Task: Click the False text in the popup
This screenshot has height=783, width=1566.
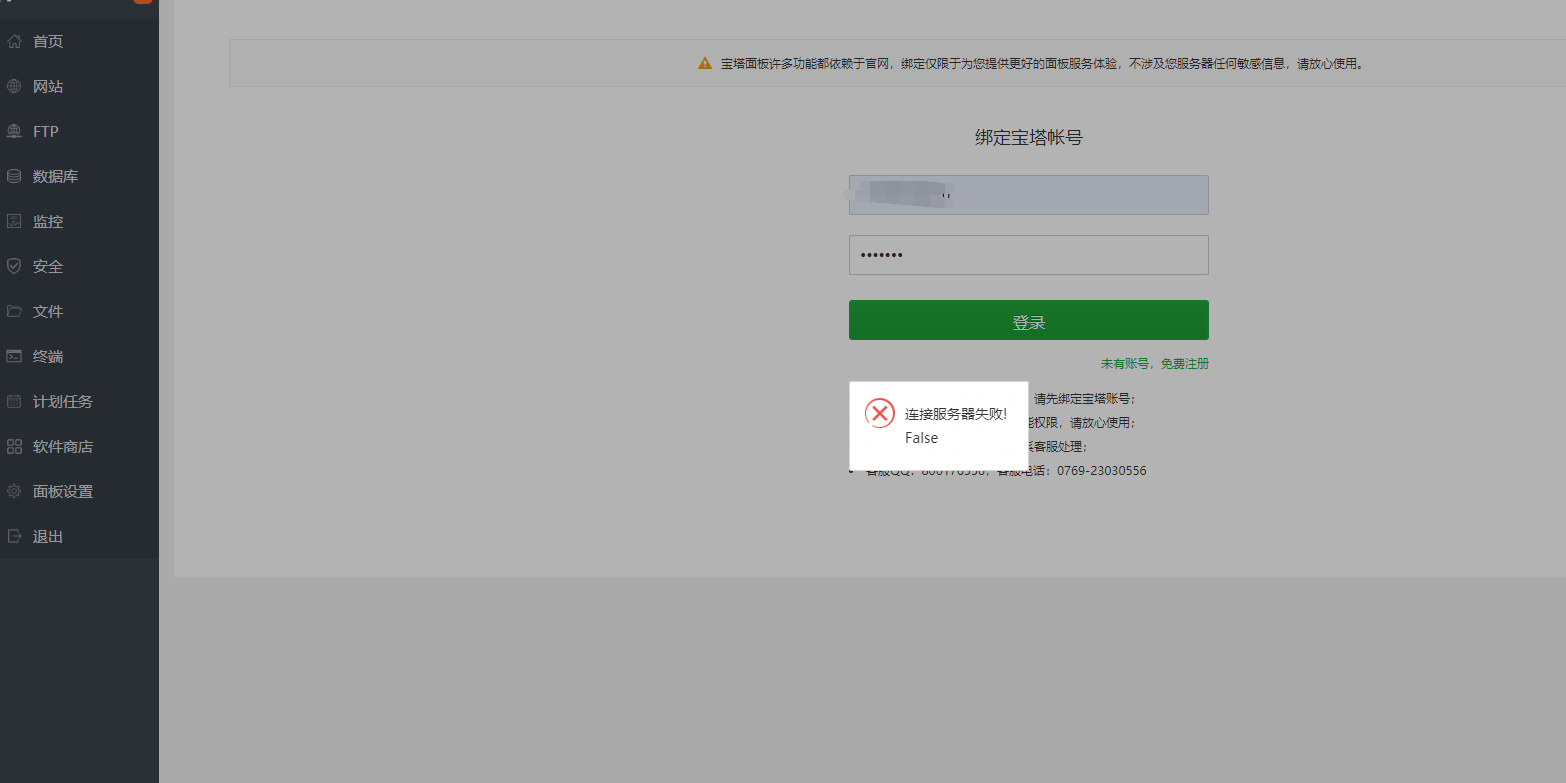Action: (x=922, y=438)
